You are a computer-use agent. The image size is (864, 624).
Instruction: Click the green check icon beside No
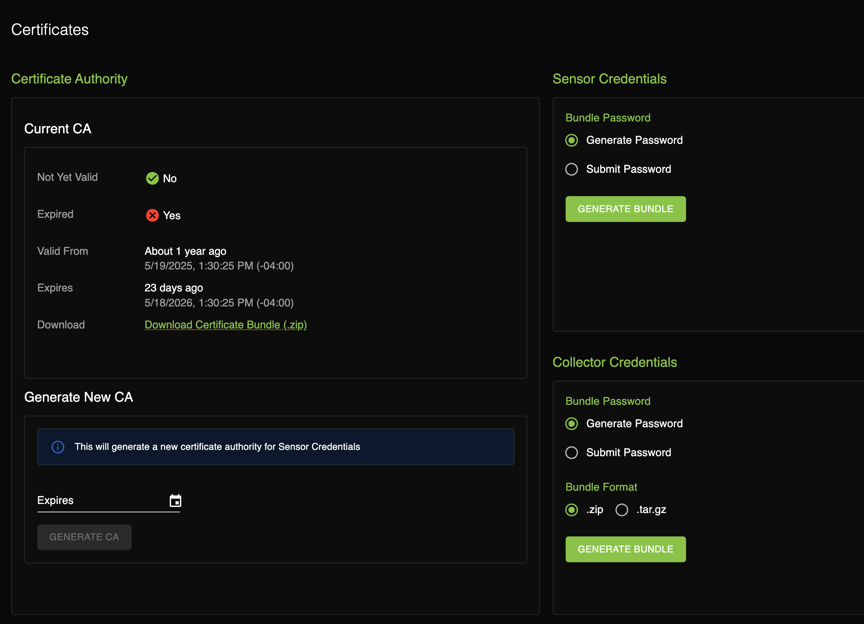pyautogui.click(x=152, y=178)
